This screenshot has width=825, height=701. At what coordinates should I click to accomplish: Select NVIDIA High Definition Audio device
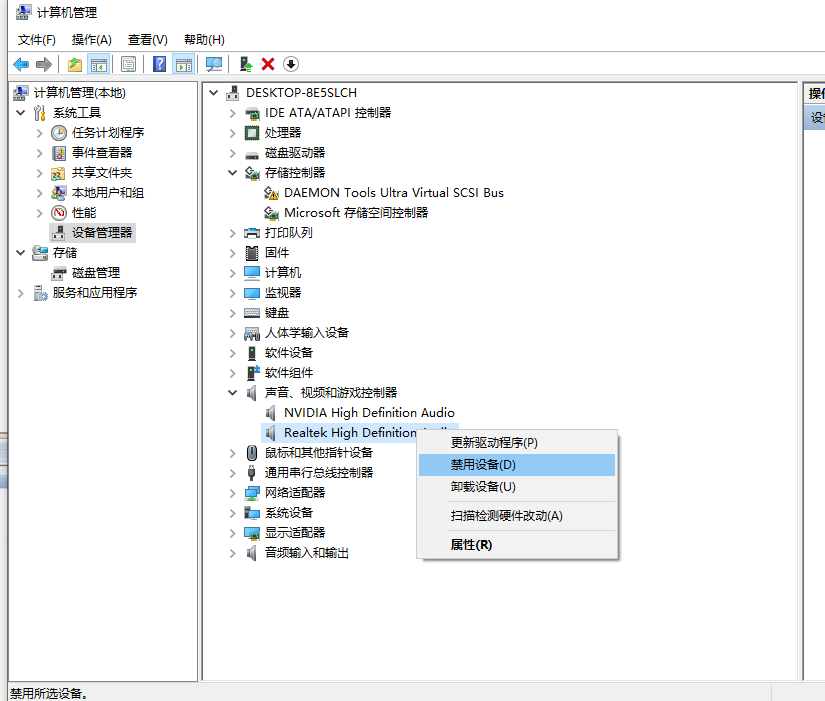click(x=369, y=413)
